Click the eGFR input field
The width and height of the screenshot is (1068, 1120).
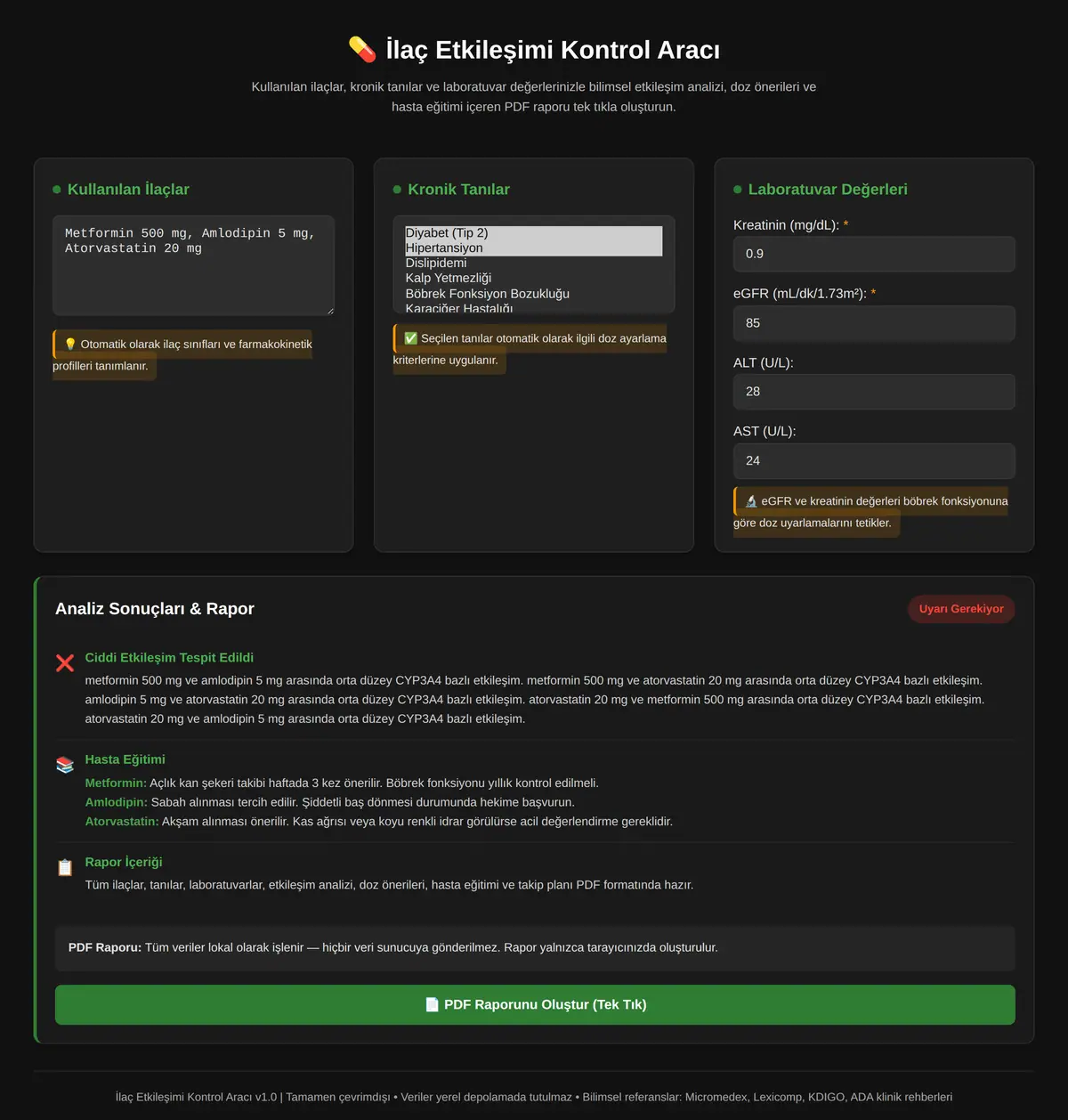[x=874, y=323]
